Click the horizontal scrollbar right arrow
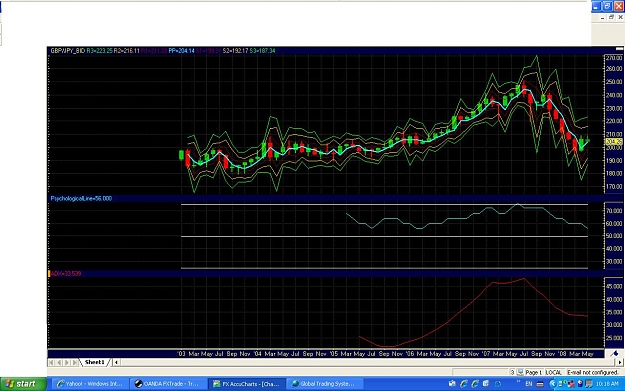The width and height of the screenshot is (625, 391). click(620, 362)
